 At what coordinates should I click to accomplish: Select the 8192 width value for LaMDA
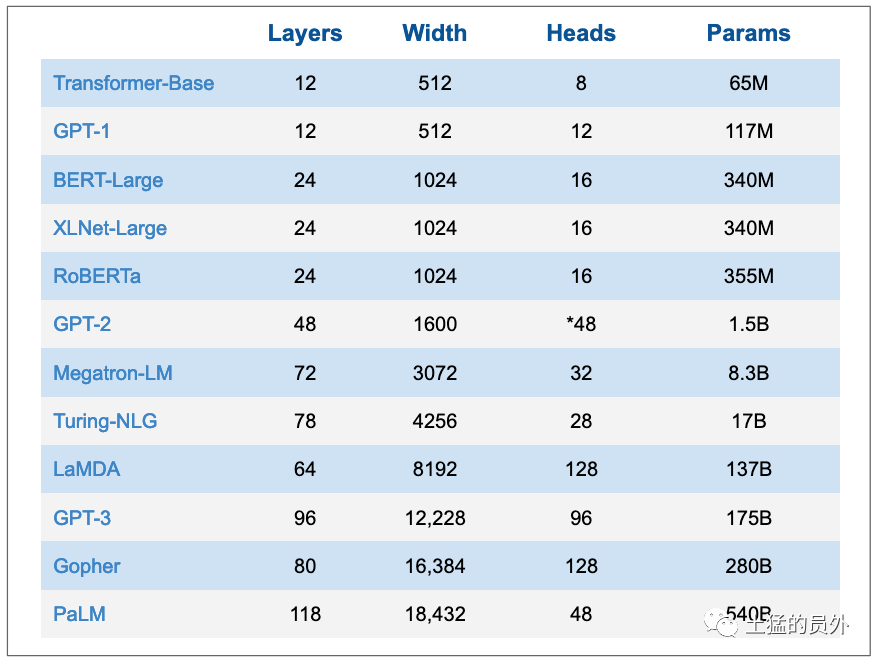tap(435, 469)
